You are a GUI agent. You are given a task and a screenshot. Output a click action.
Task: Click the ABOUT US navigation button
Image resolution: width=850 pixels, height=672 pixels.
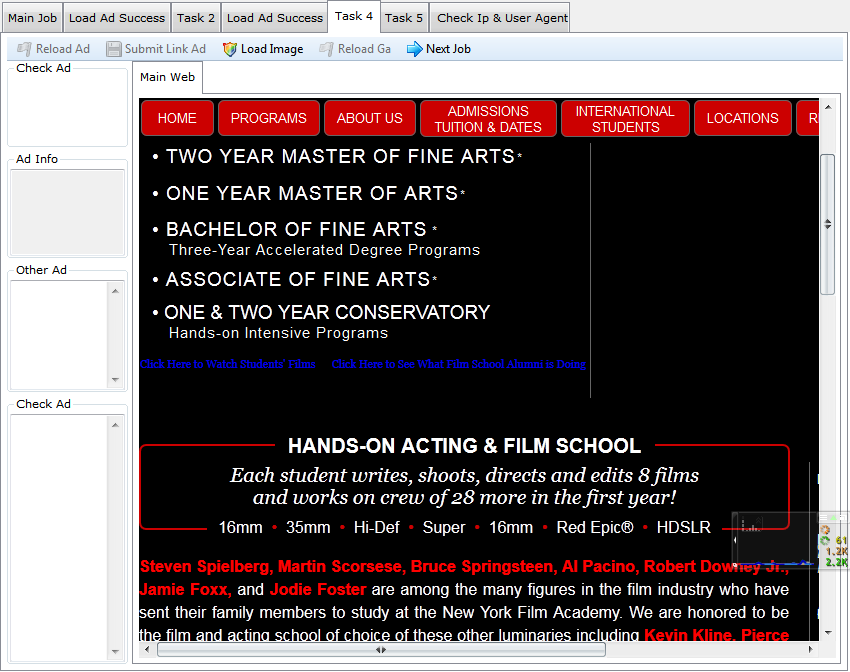pyautogui.click(x=370, y=118)
